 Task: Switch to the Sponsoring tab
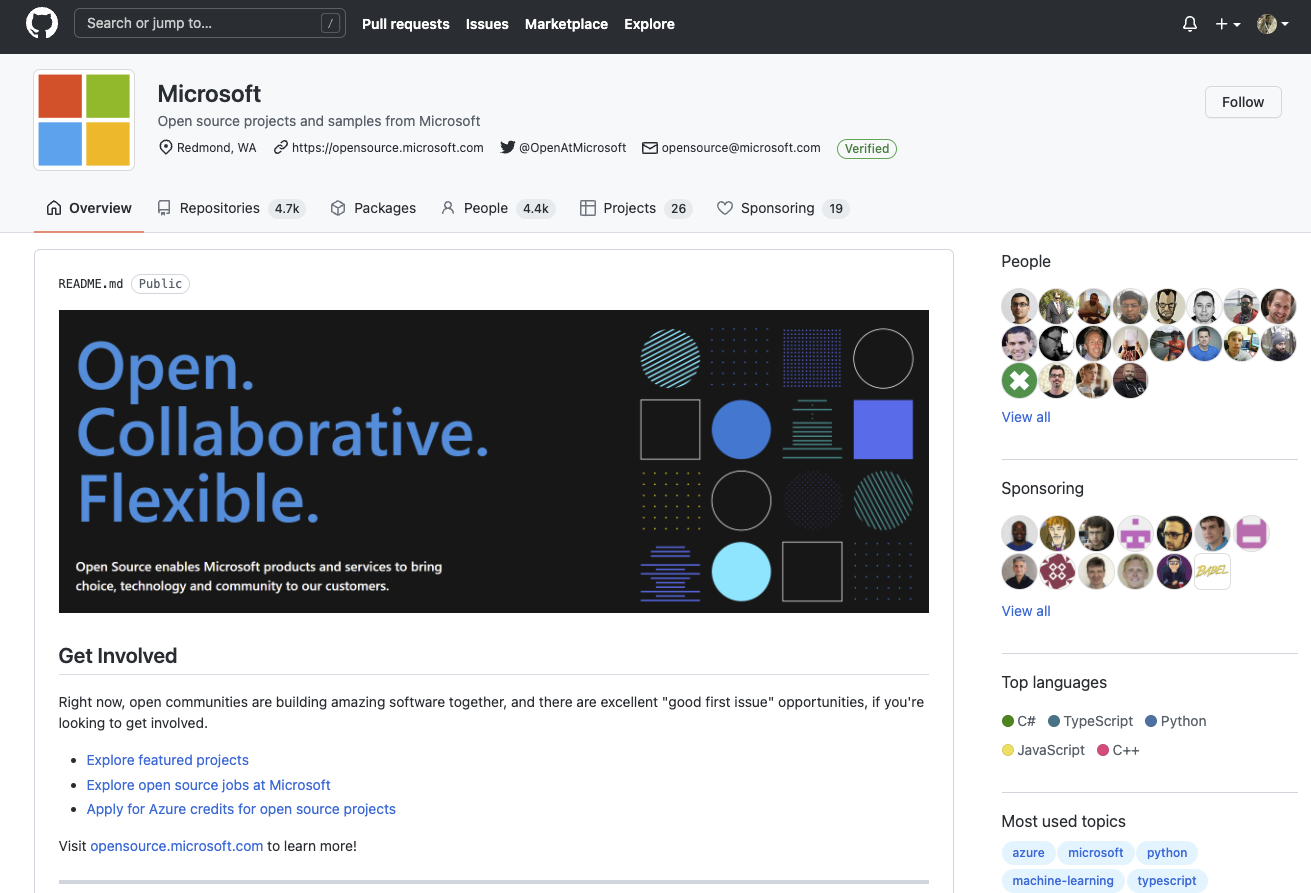click(783, 208)
